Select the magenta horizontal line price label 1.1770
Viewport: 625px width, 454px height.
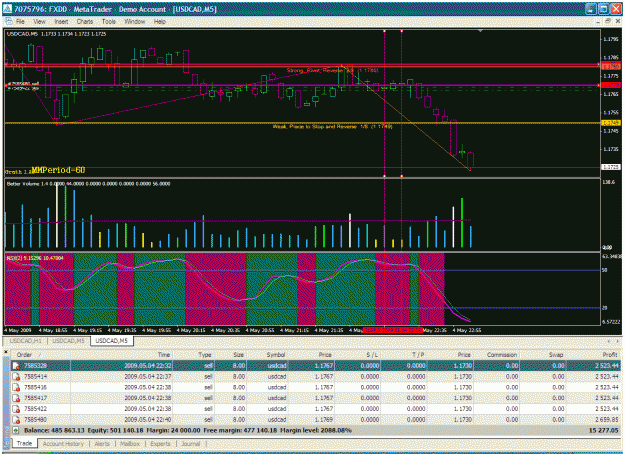pyautogui.click(x=611, y=85)
